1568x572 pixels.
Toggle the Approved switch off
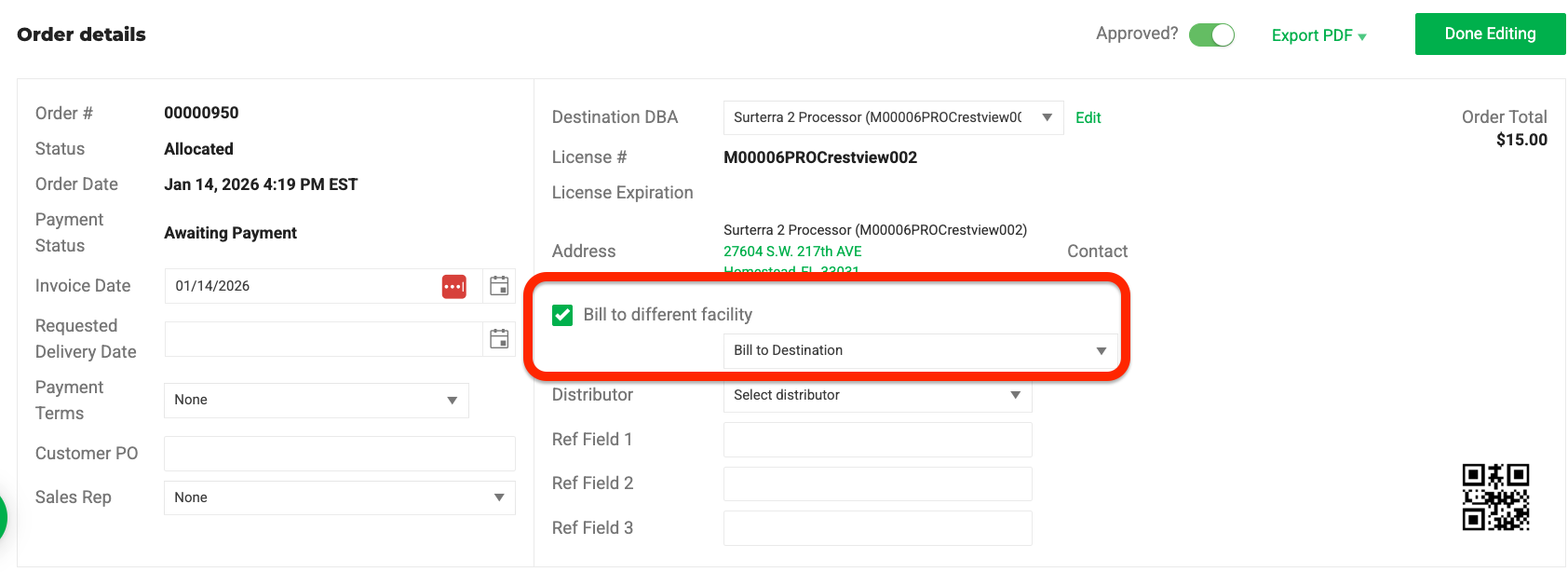[1211, 35]
